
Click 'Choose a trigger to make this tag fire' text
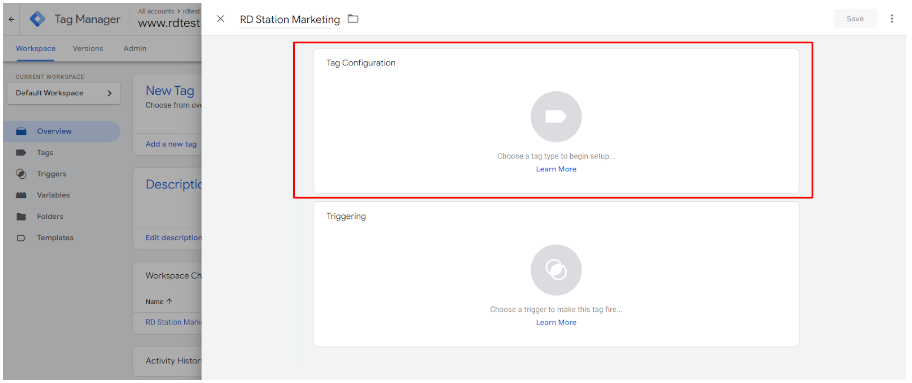[556, 310]
